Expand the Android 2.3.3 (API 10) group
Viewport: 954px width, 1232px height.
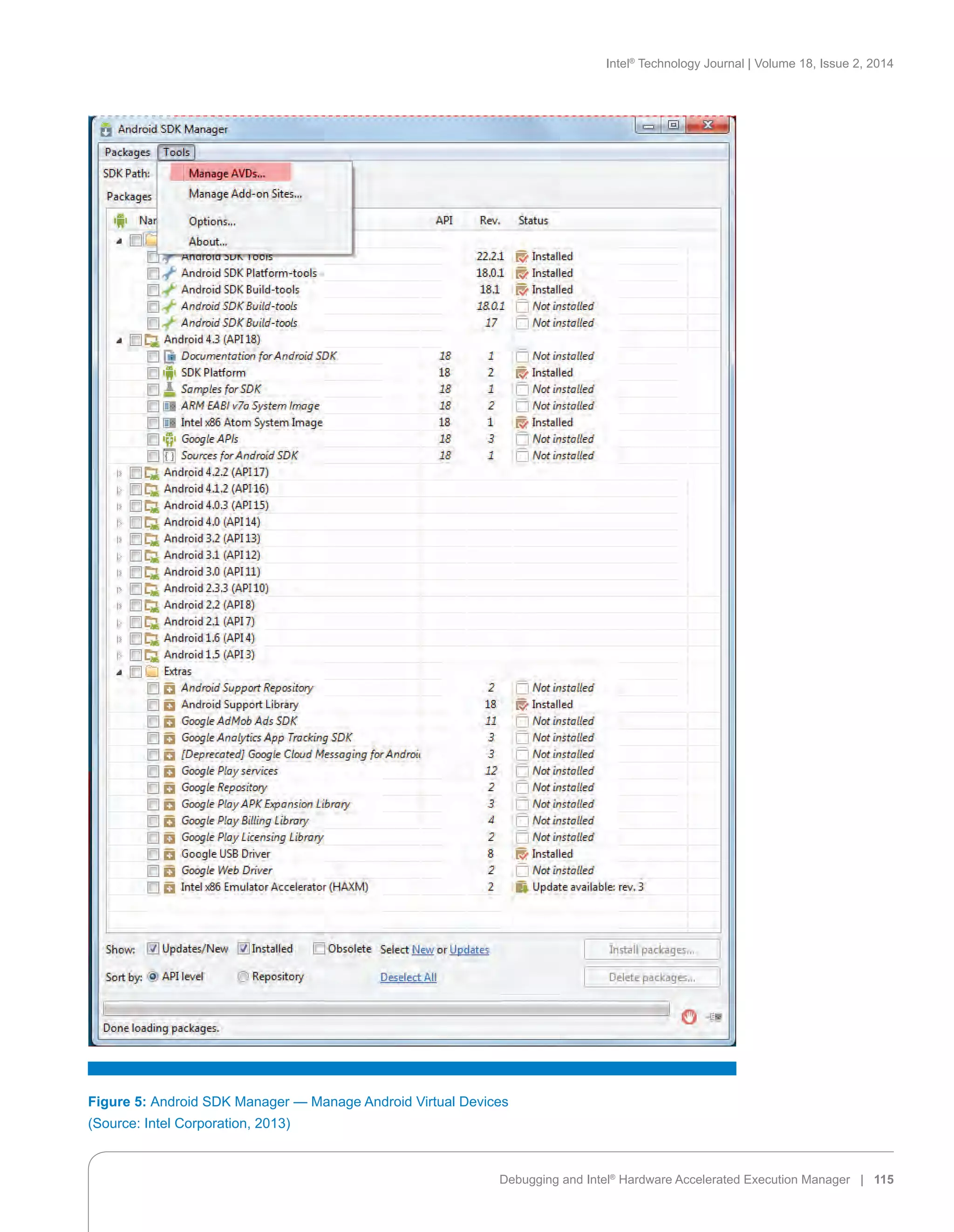tap(119, 589)
